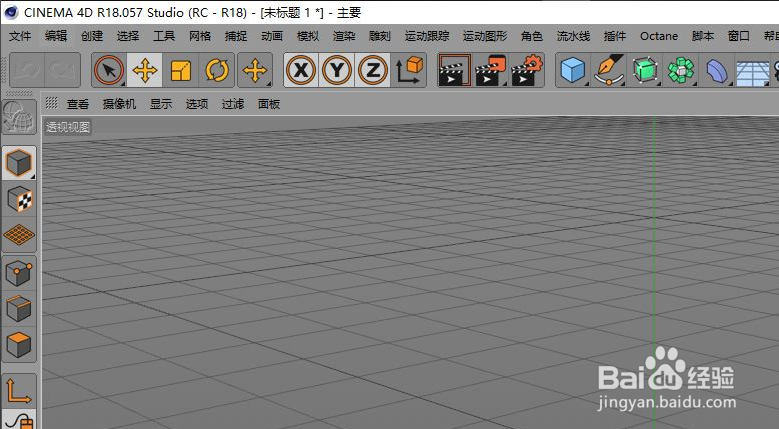This screenshot has width=779, height=429.
Task: Switch to Texture mode checkered cube
Action: point(19,199)
